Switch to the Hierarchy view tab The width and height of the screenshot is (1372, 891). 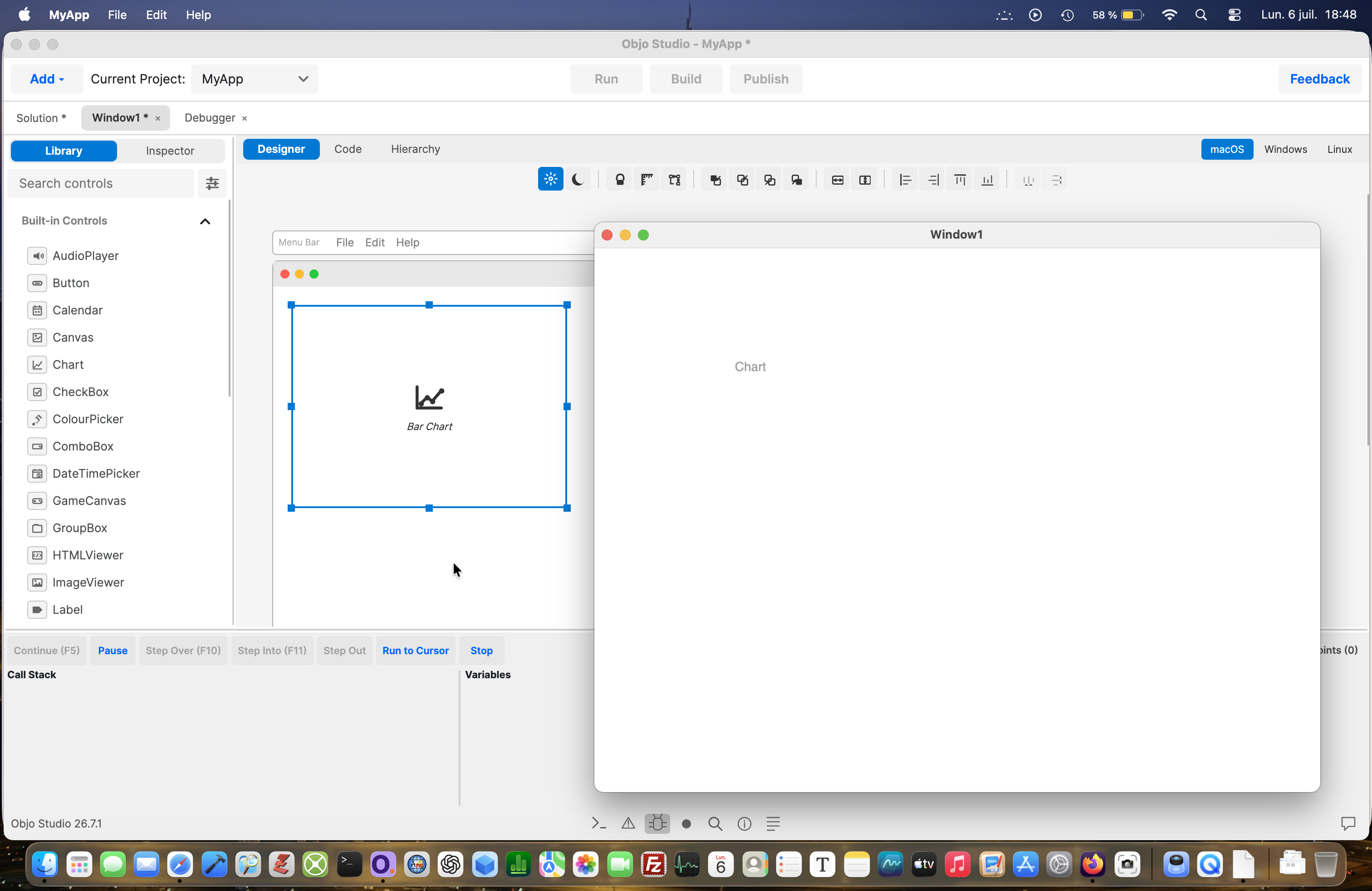(415, 149)
